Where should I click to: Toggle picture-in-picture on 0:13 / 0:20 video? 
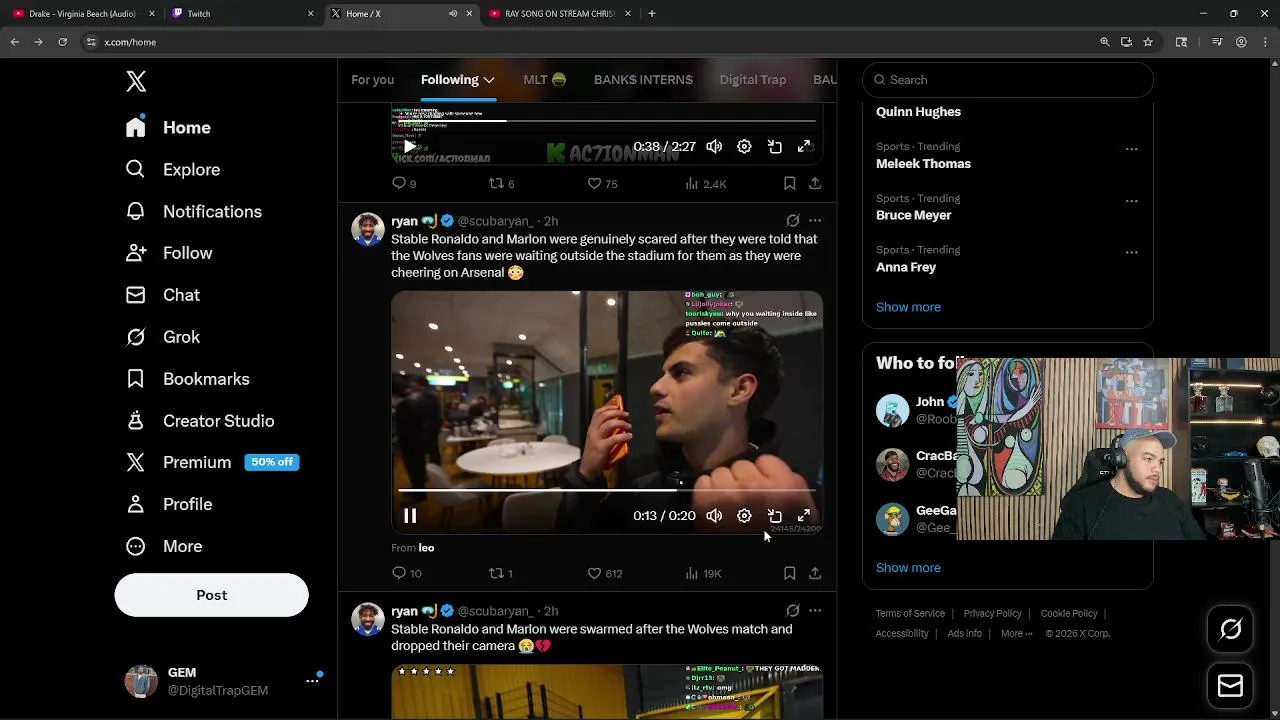pos(774,516)
